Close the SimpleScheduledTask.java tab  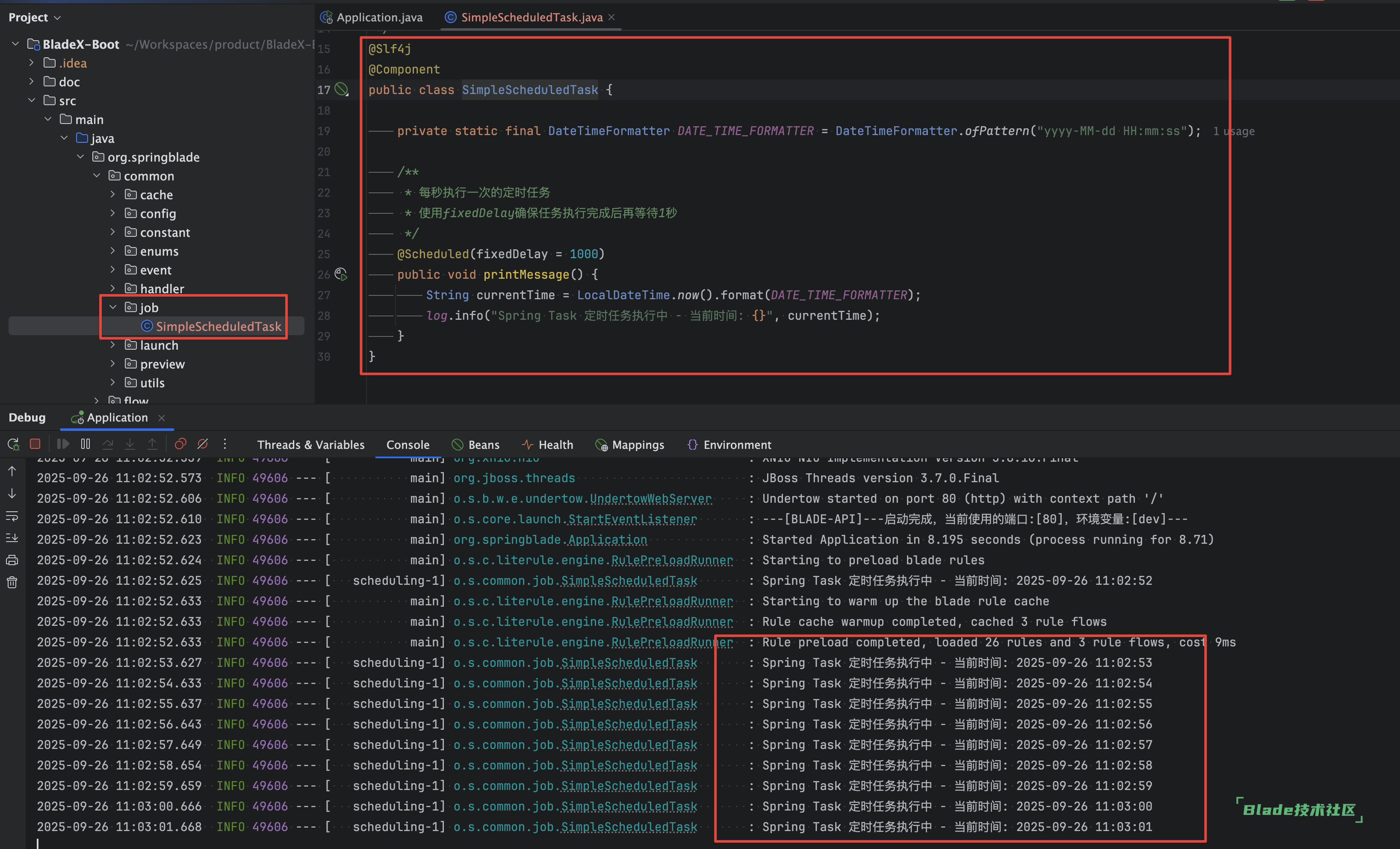(612, 17)
